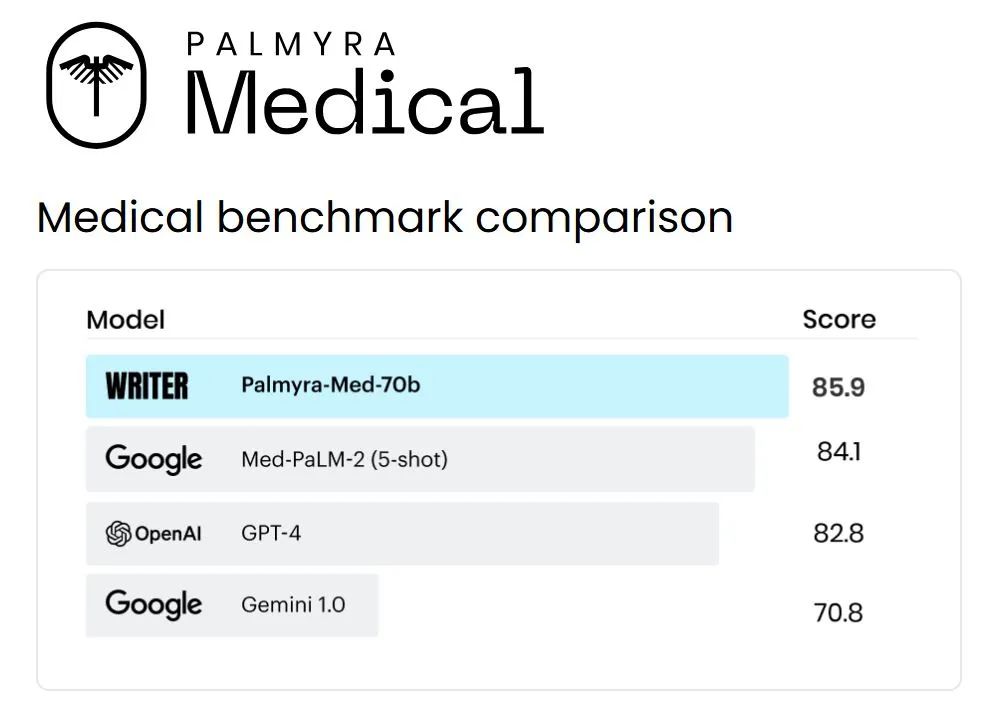The image size is (998, 716).
Task: Select the Palmyra-Med-70b model label
Action: point(331,385)
